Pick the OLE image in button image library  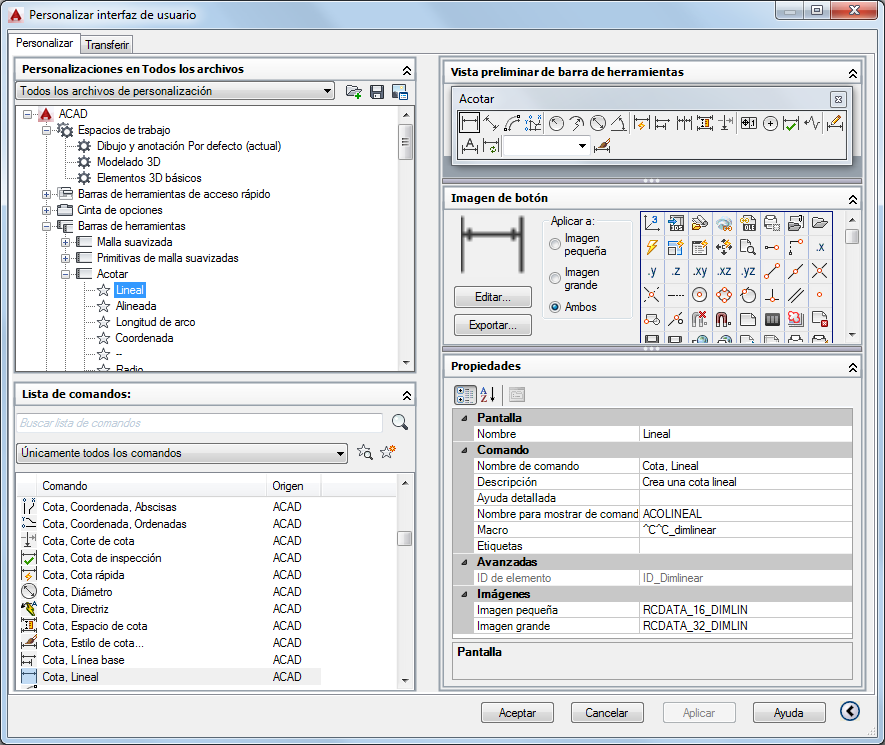[748, 223]
